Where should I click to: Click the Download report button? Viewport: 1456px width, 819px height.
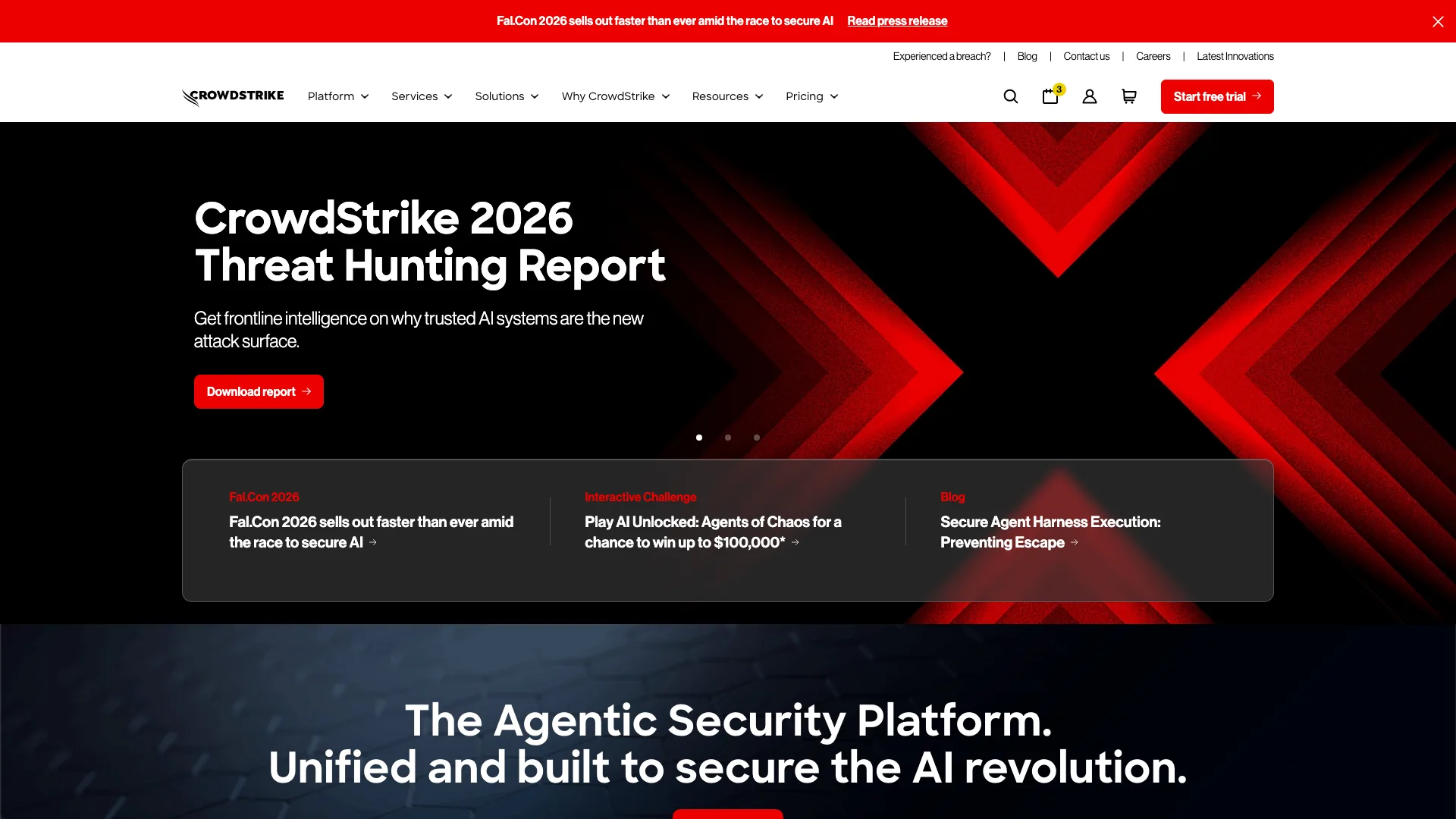tap(259, 391)
